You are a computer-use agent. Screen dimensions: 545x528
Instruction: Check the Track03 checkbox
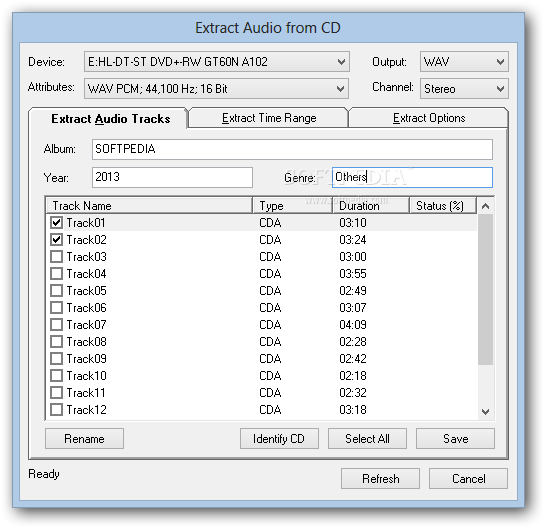point(56,257)
